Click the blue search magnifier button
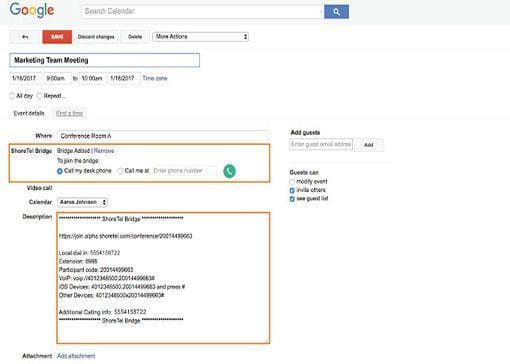This screenshot has width=510, height=364. point(336,12)
